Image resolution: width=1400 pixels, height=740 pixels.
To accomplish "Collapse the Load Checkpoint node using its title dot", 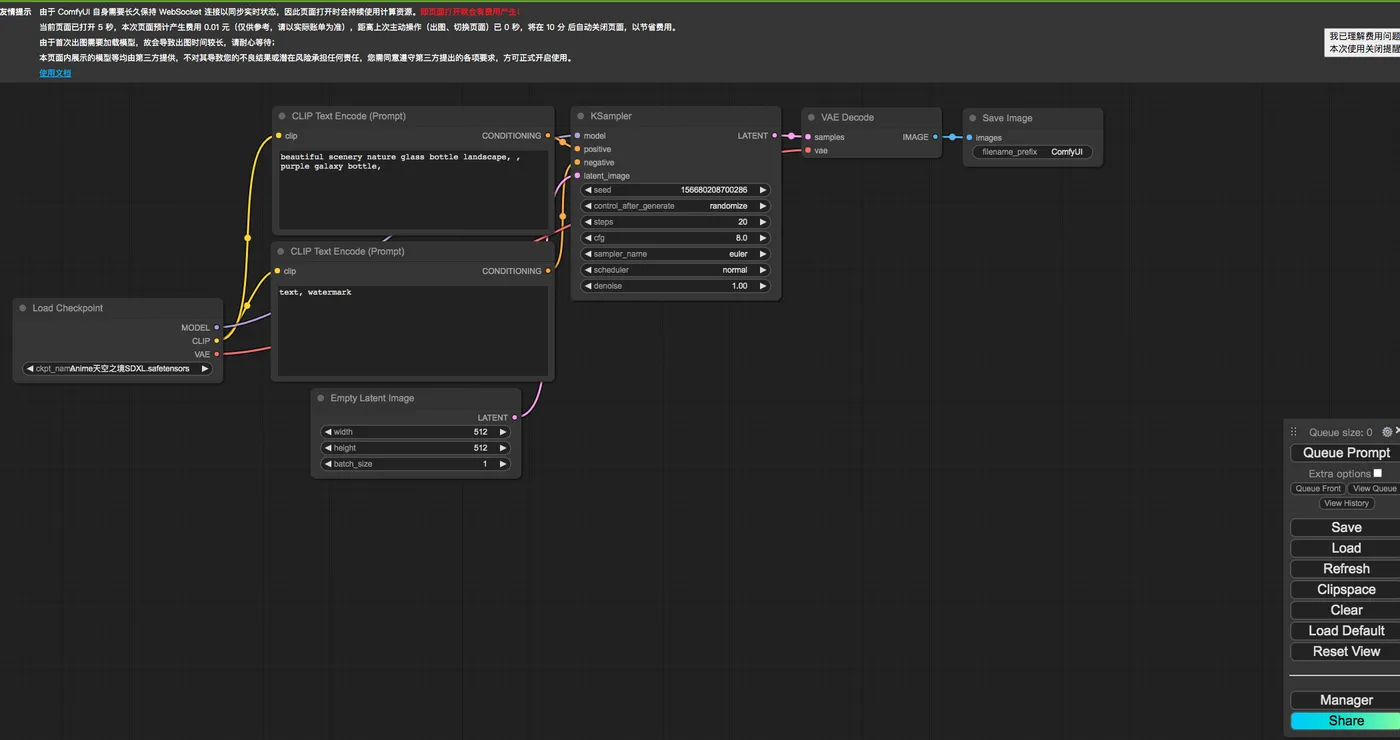I will (22, 308).
